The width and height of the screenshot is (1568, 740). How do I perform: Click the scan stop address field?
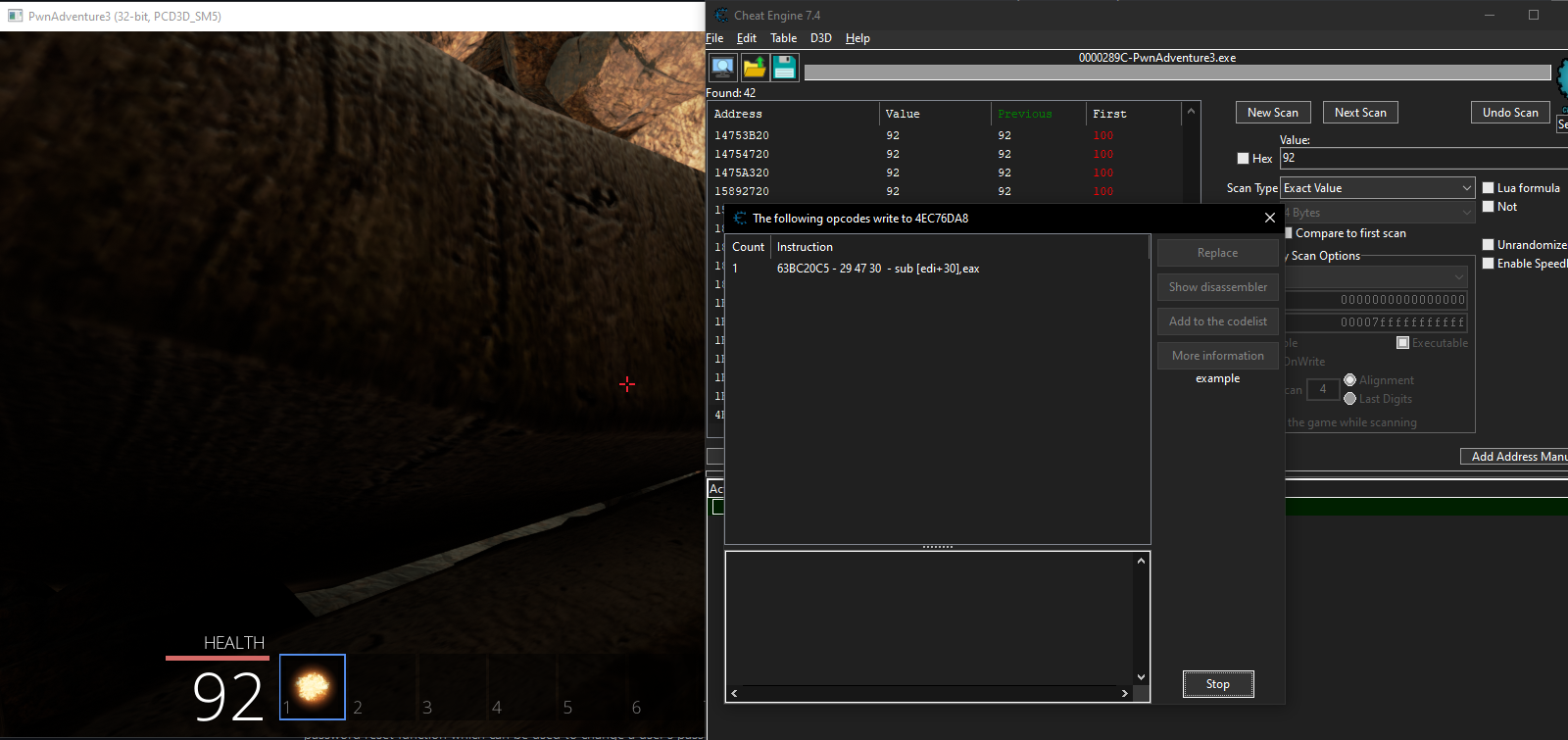pyautogui.click(x=1377, y=322)
